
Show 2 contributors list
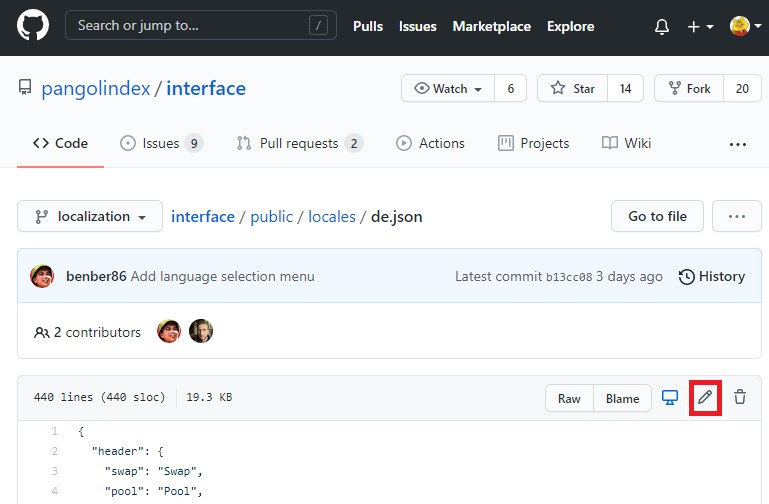pos(87,332)
